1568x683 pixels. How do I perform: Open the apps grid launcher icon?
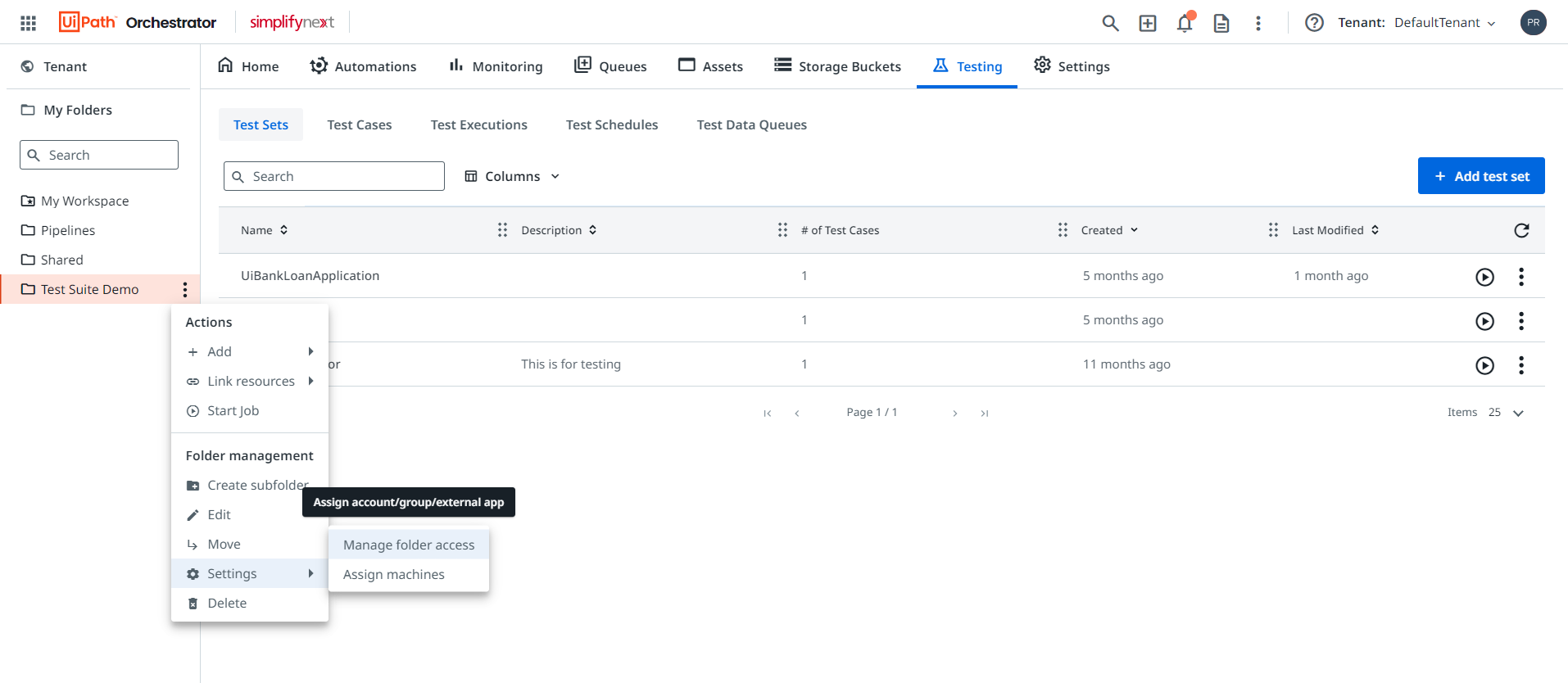coord(28,23)
